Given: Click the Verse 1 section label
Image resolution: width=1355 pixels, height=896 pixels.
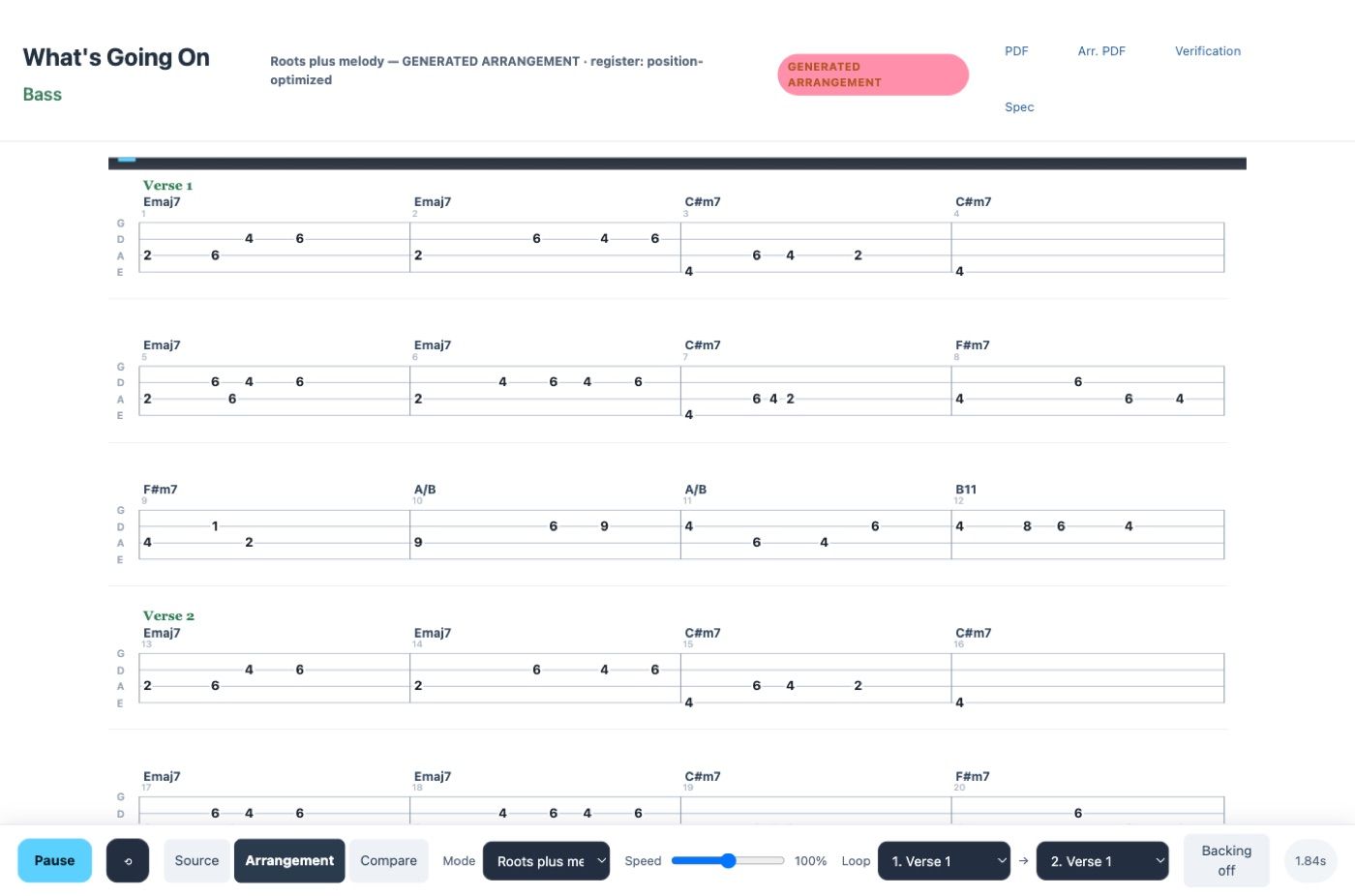Looking at the screenshot, I should (167, 185).
